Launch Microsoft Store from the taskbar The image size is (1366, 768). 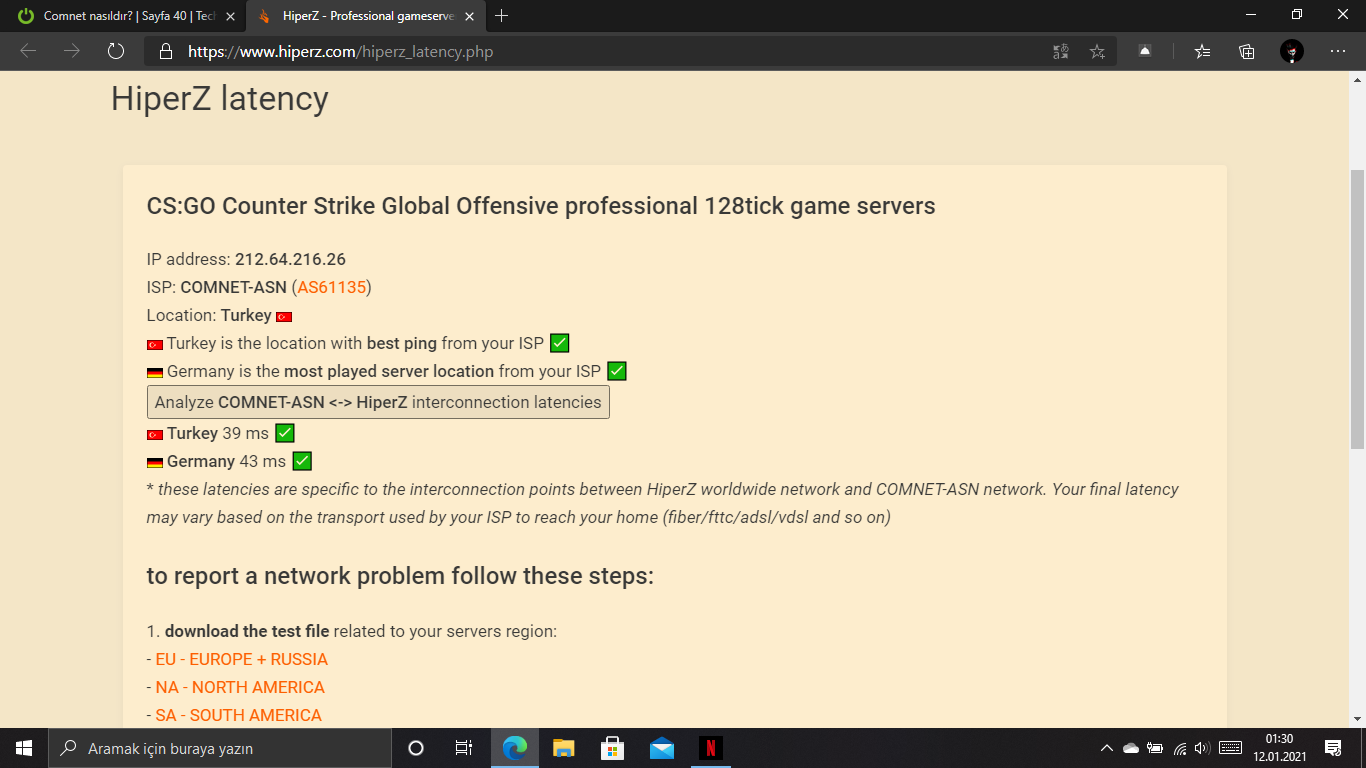pos(612,748)
